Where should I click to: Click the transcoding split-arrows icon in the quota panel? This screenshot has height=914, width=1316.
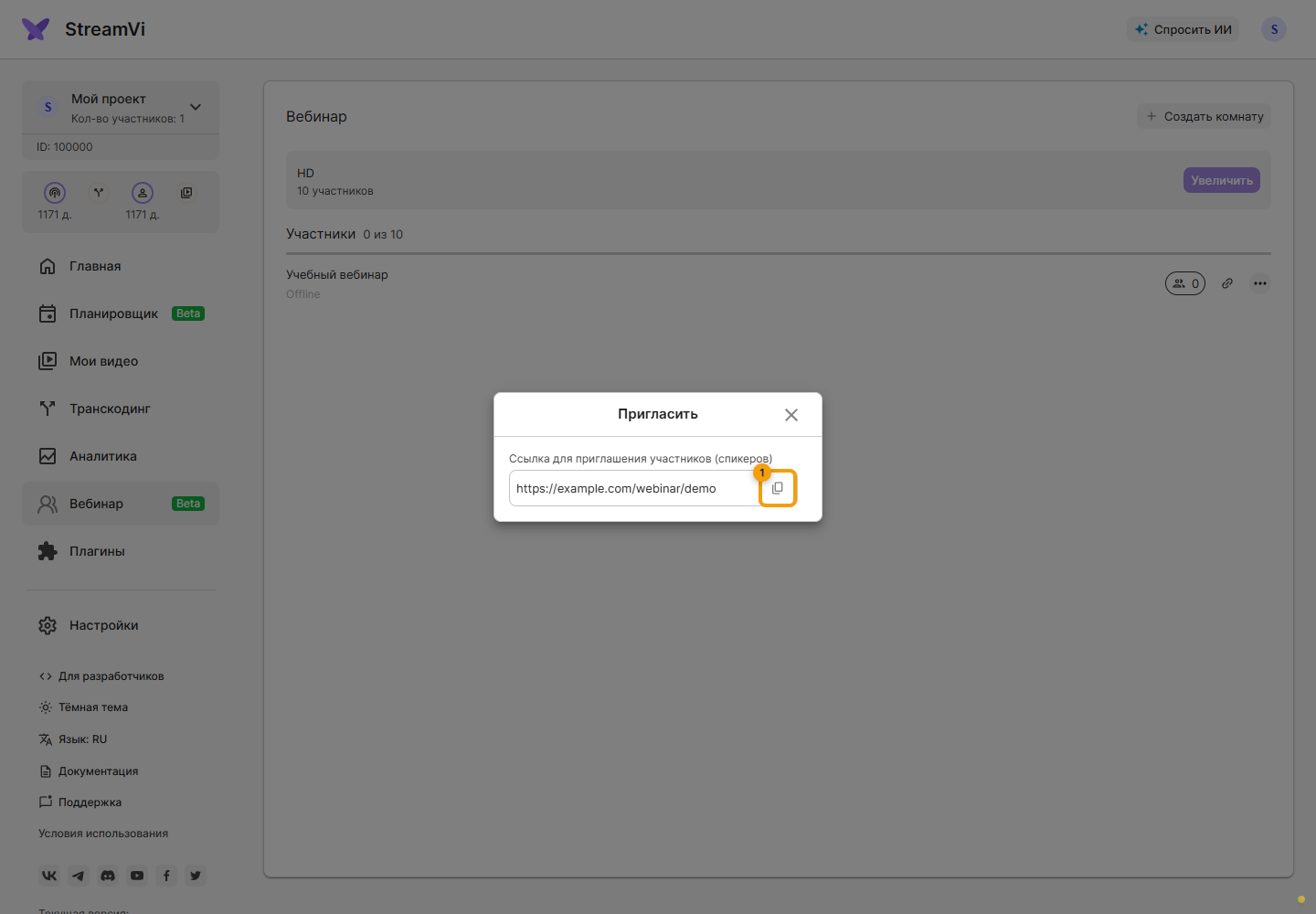(x=99, y=193)
